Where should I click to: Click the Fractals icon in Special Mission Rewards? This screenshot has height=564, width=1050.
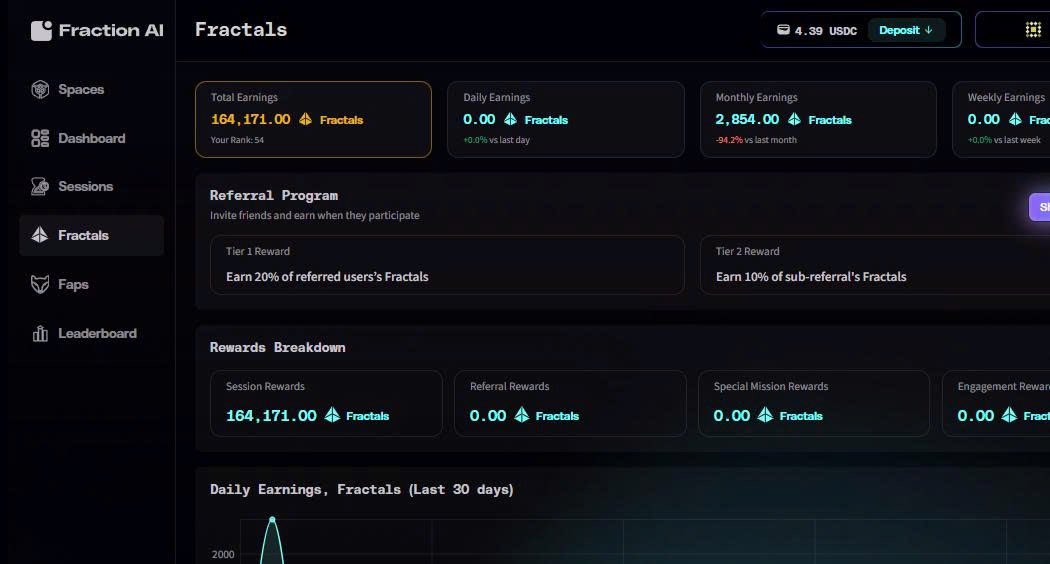[x=765, y=415]
